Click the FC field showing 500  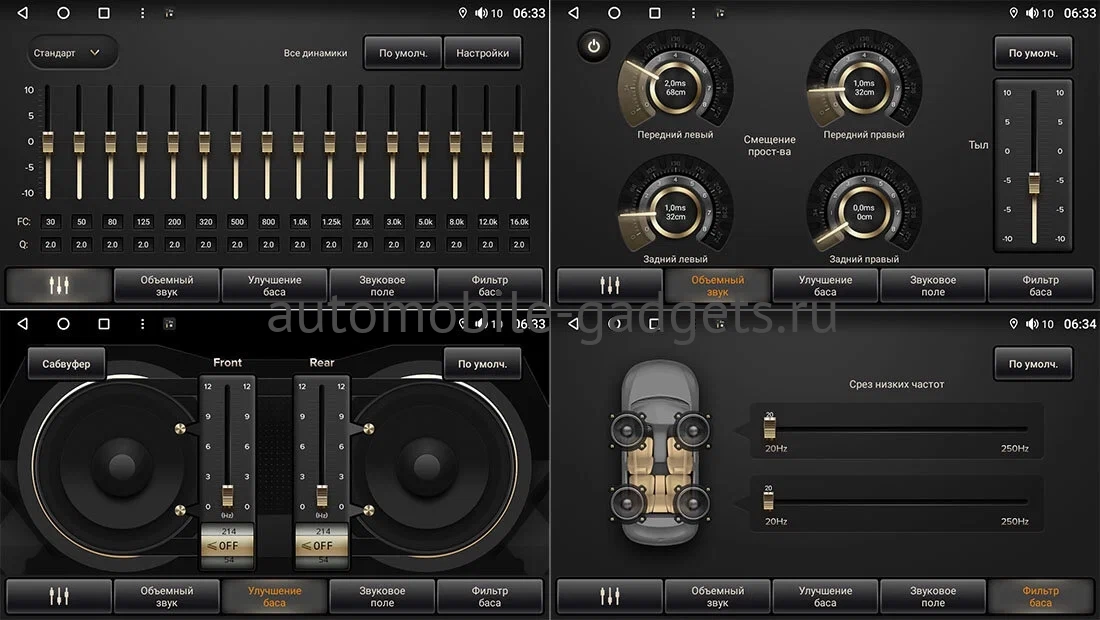coord(237,222)
